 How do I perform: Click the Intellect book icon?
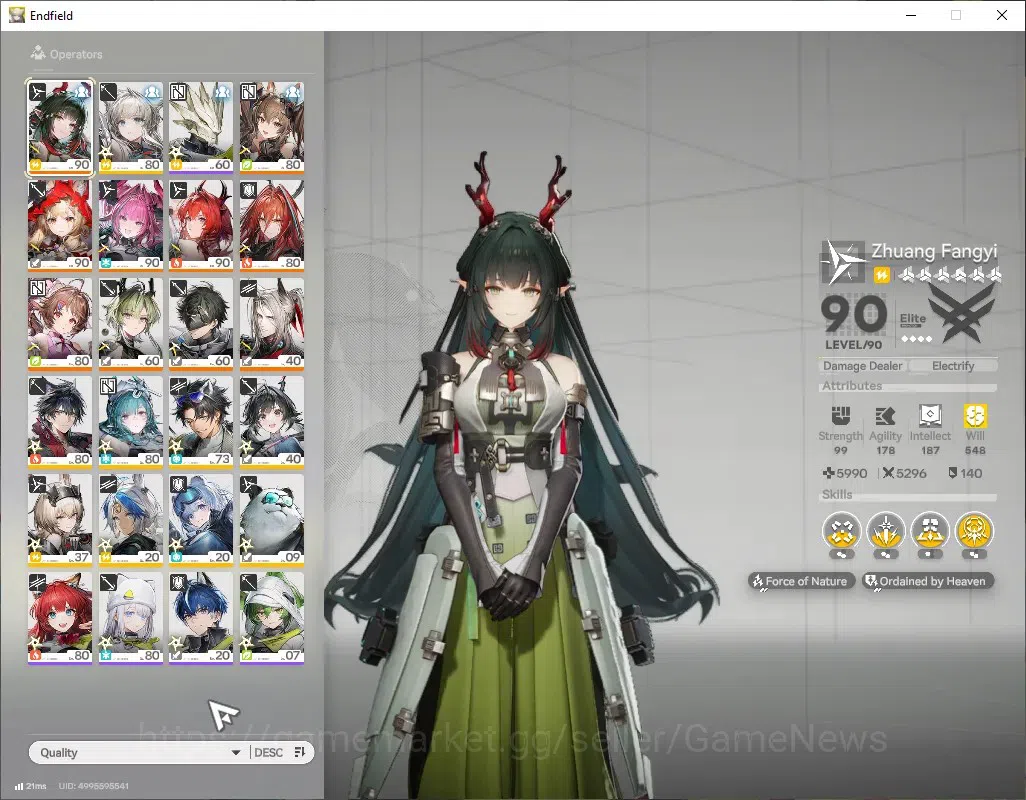pos(930,415)
